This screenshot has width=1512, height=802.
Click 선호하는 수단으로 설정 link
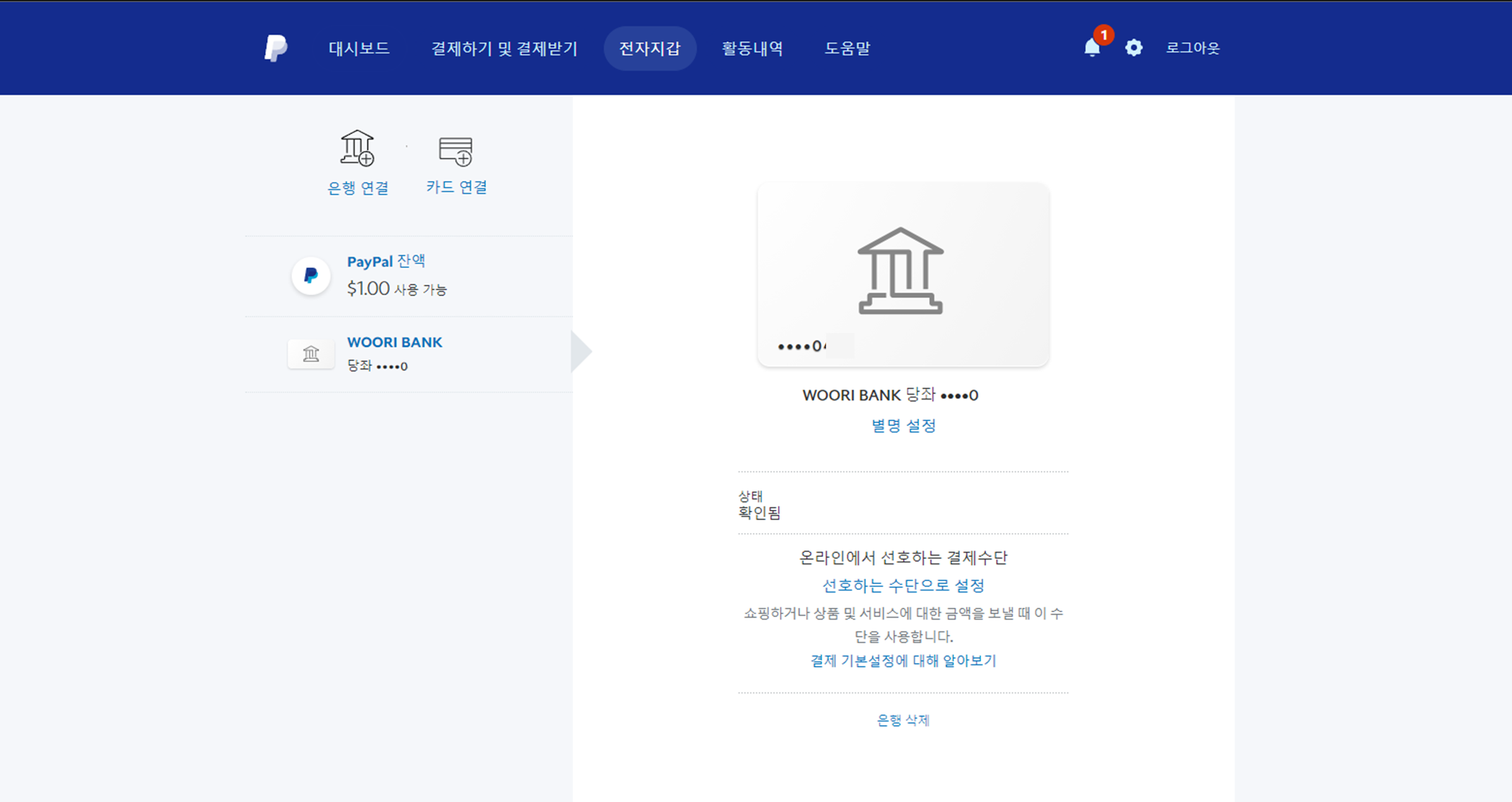[903, 586]
